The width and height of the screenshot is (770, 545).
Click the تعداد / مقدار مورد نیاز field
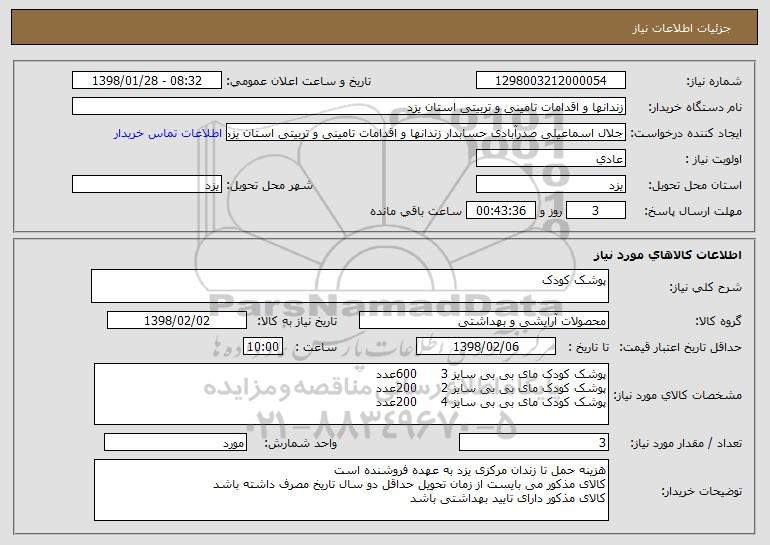click(534, 442)
